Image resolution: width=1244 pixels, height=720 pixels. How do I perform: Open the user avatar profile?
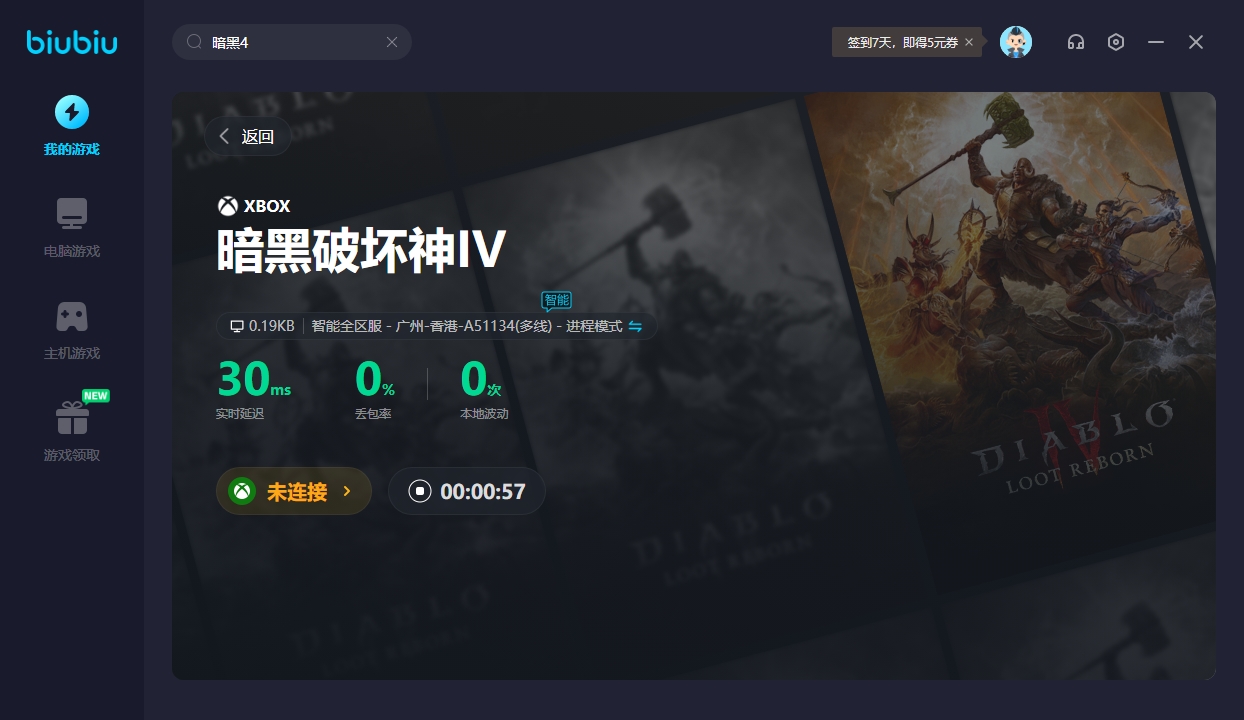(1015, 42)
